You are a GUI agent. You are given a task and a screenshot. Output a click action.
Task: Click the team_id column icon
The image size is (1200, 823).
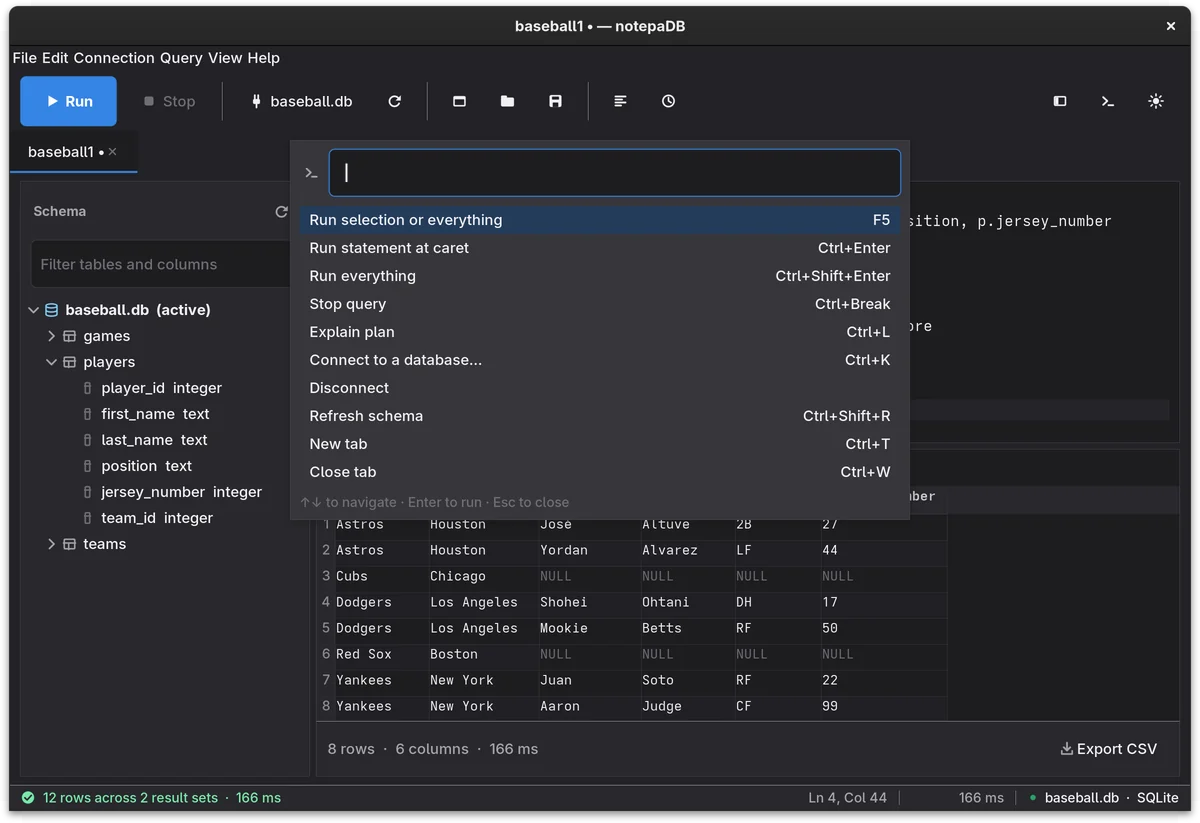tap(88, 518)
